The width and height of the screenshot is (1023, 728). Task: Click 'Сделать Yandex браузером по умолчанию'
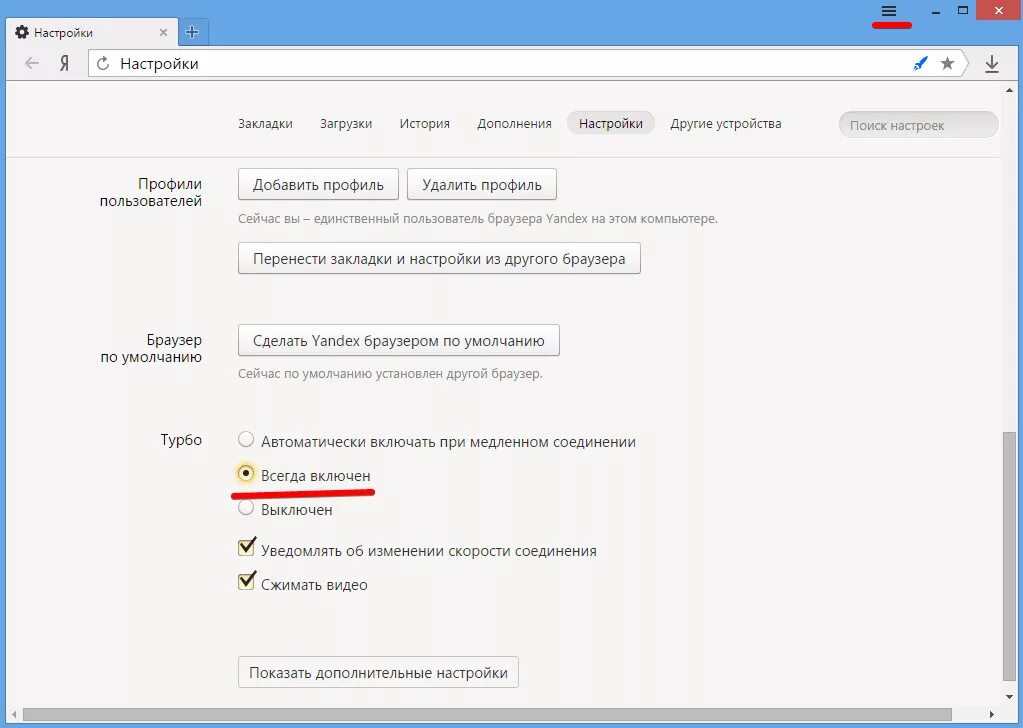pyautogui.click(x=399, y=341)
